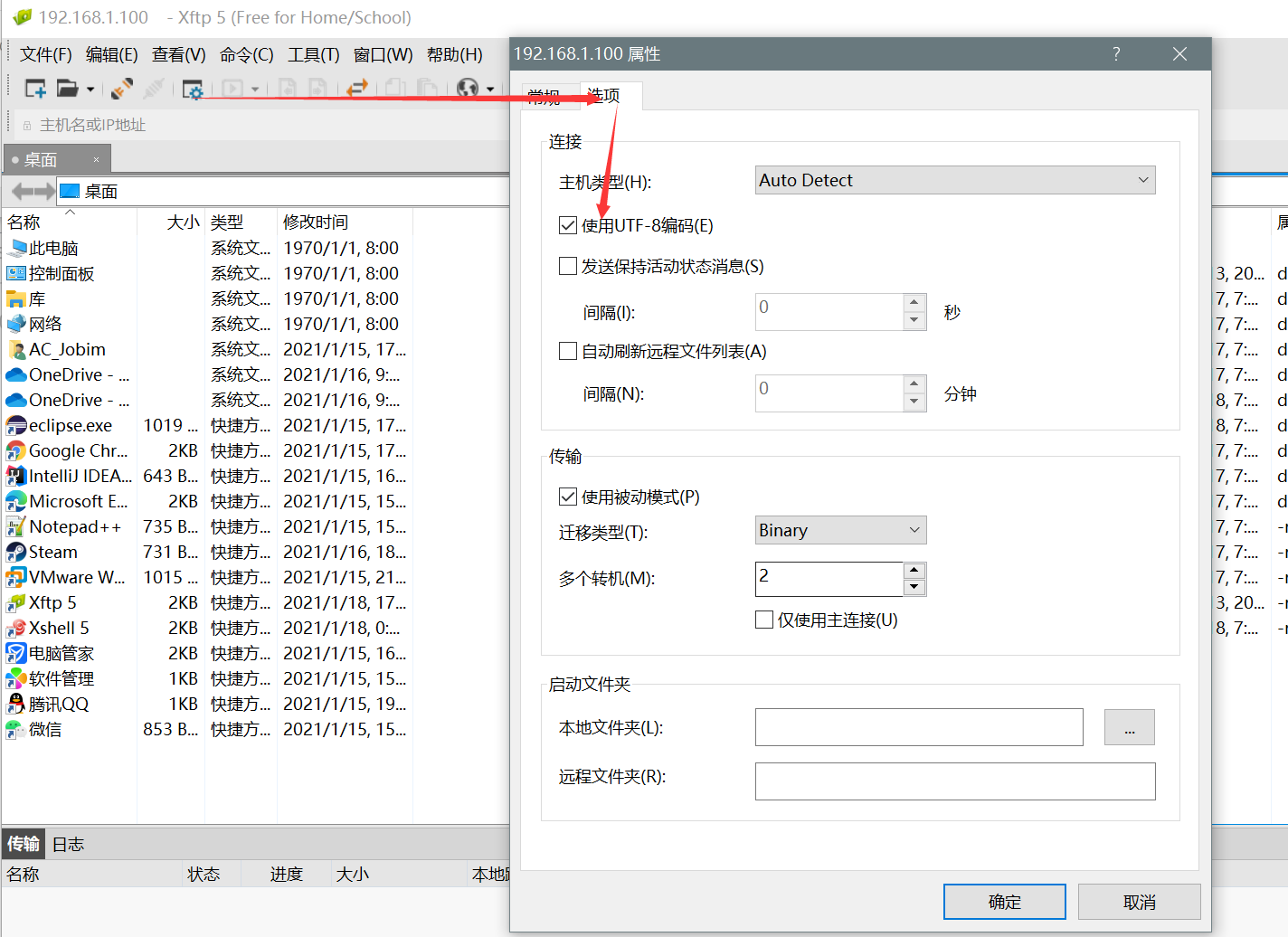Click the Xftp 5 shortcut icon

click(16, 602)
